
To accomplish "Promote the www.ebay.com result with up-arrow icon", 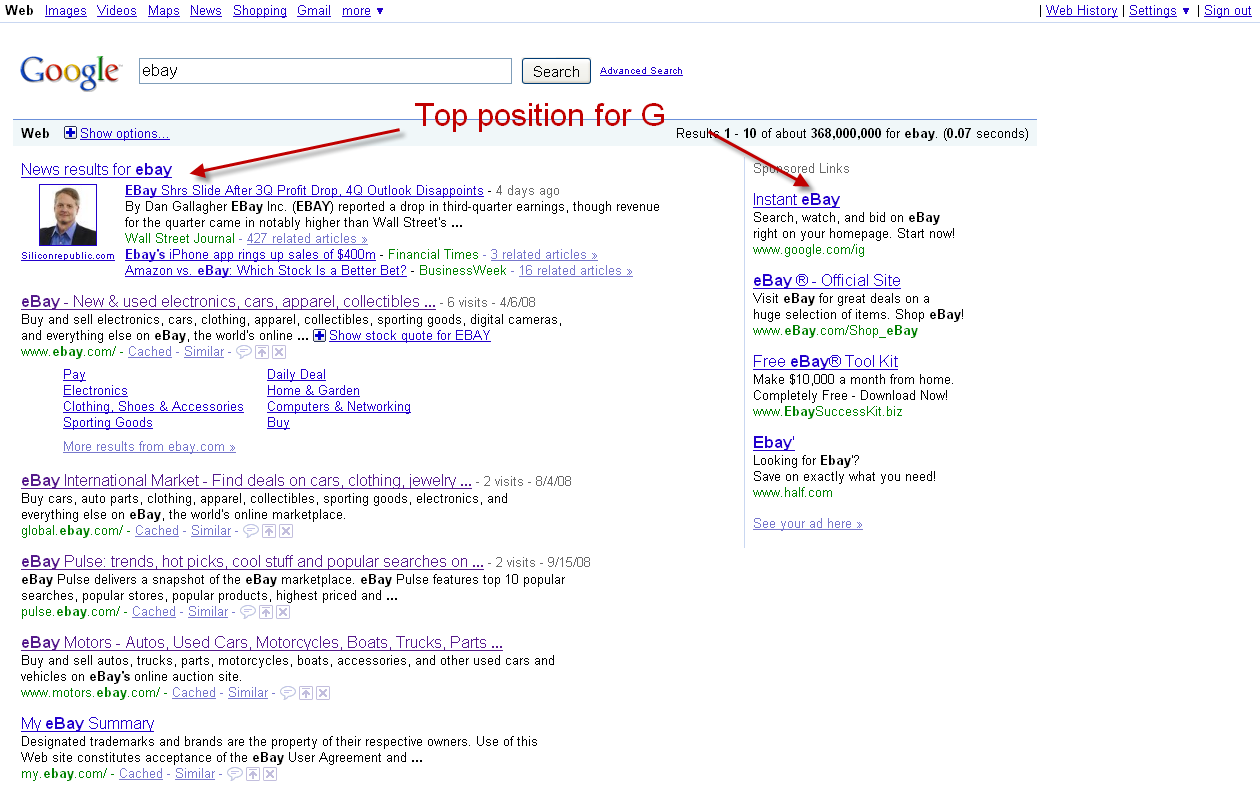I will click(262, 352).
